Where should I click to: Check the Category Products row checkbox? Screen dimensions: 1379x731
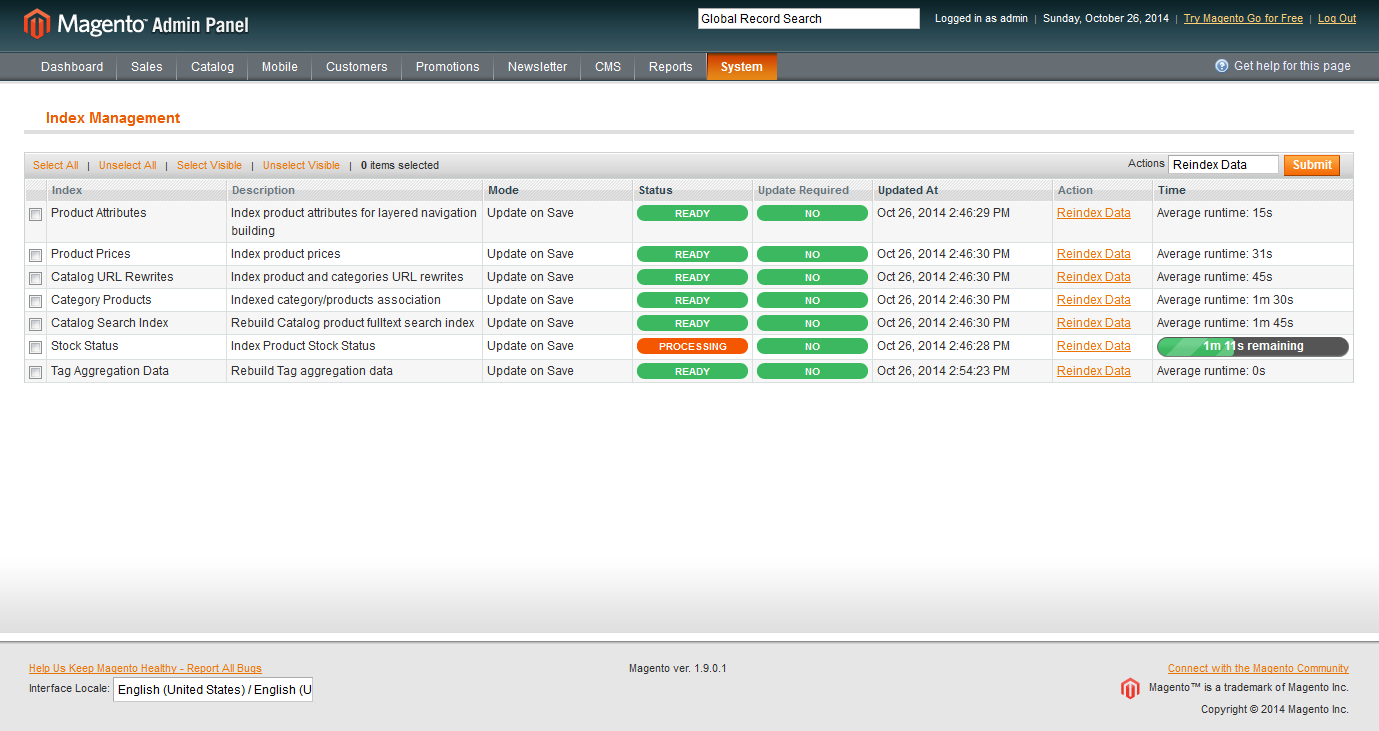click(36, 302)
